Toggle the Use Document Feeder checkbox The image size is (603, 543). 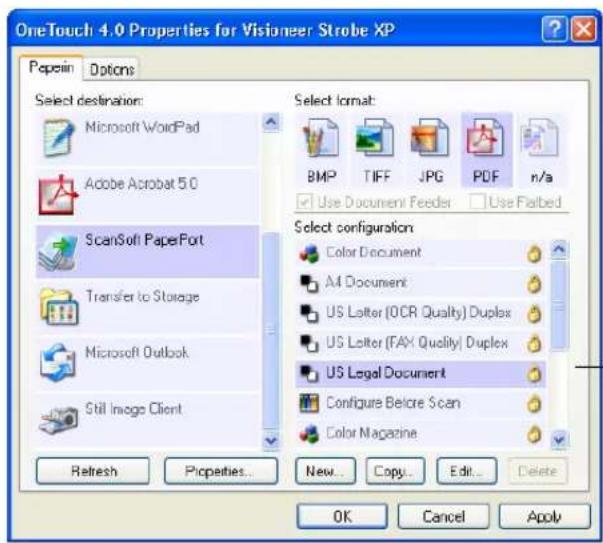pyautogui.click(x=304, y=202)
